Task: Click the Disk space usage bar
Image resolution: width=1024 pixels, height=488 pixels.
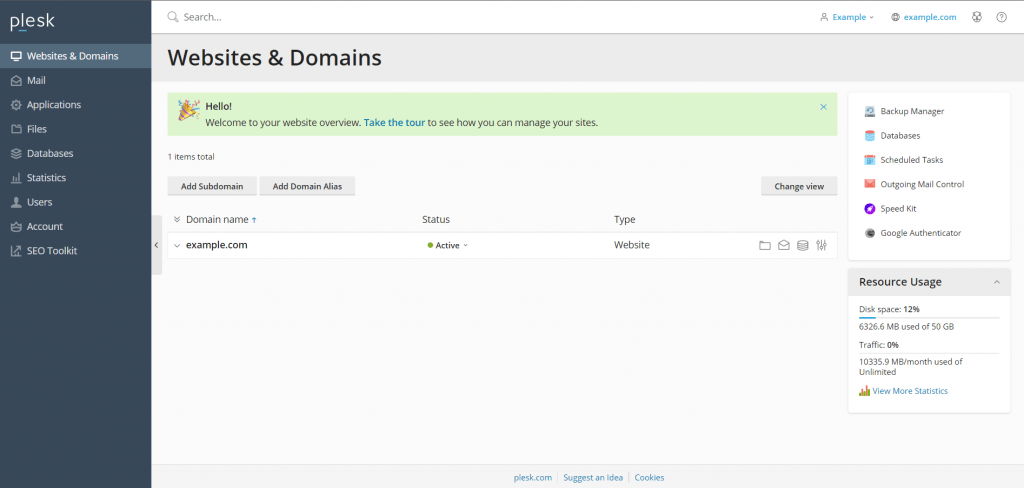Action: coord(929,317)
